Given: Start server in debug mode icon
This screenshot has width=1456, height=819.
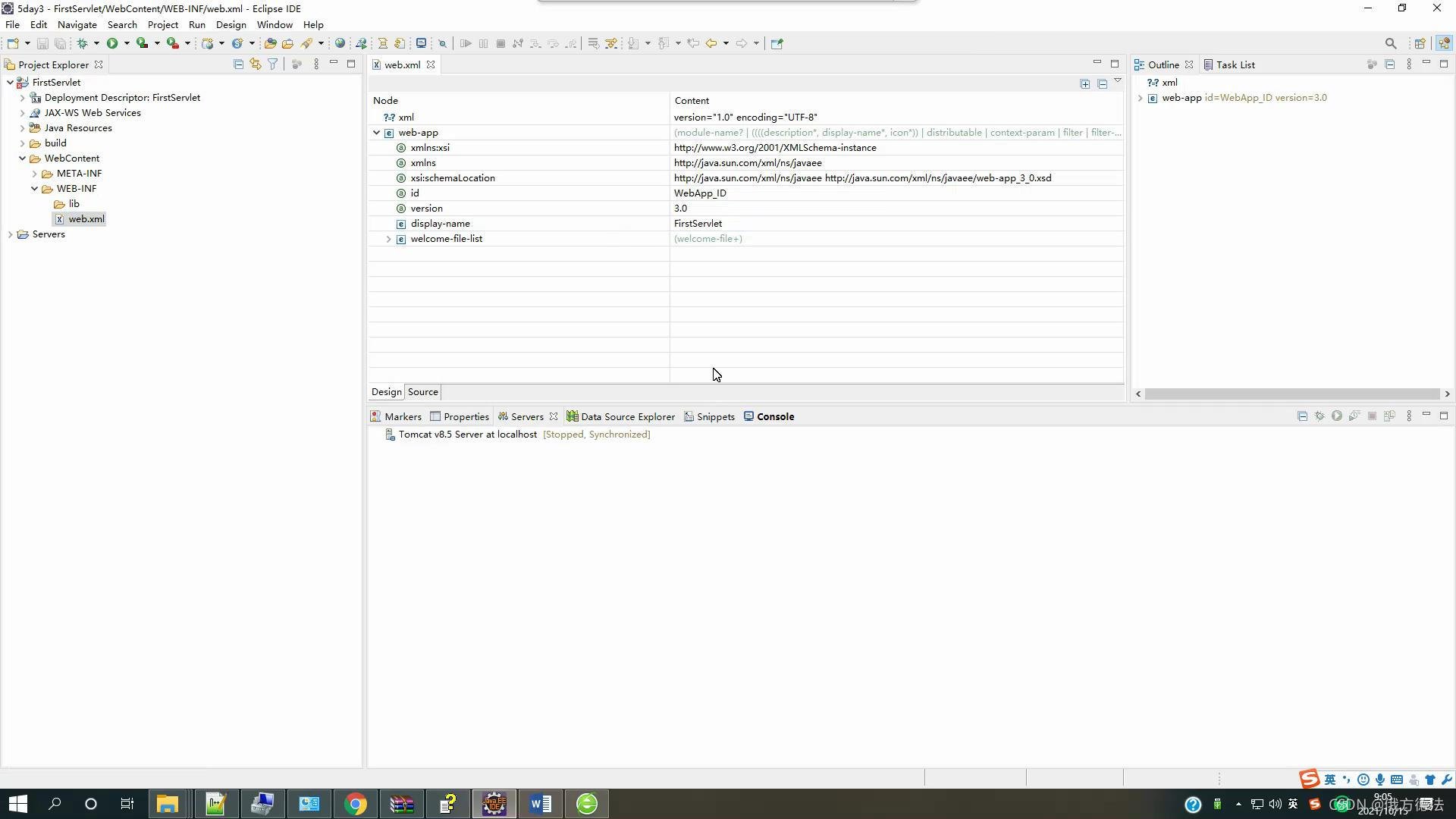Looking at the screenshot, I should point(1319,416).
